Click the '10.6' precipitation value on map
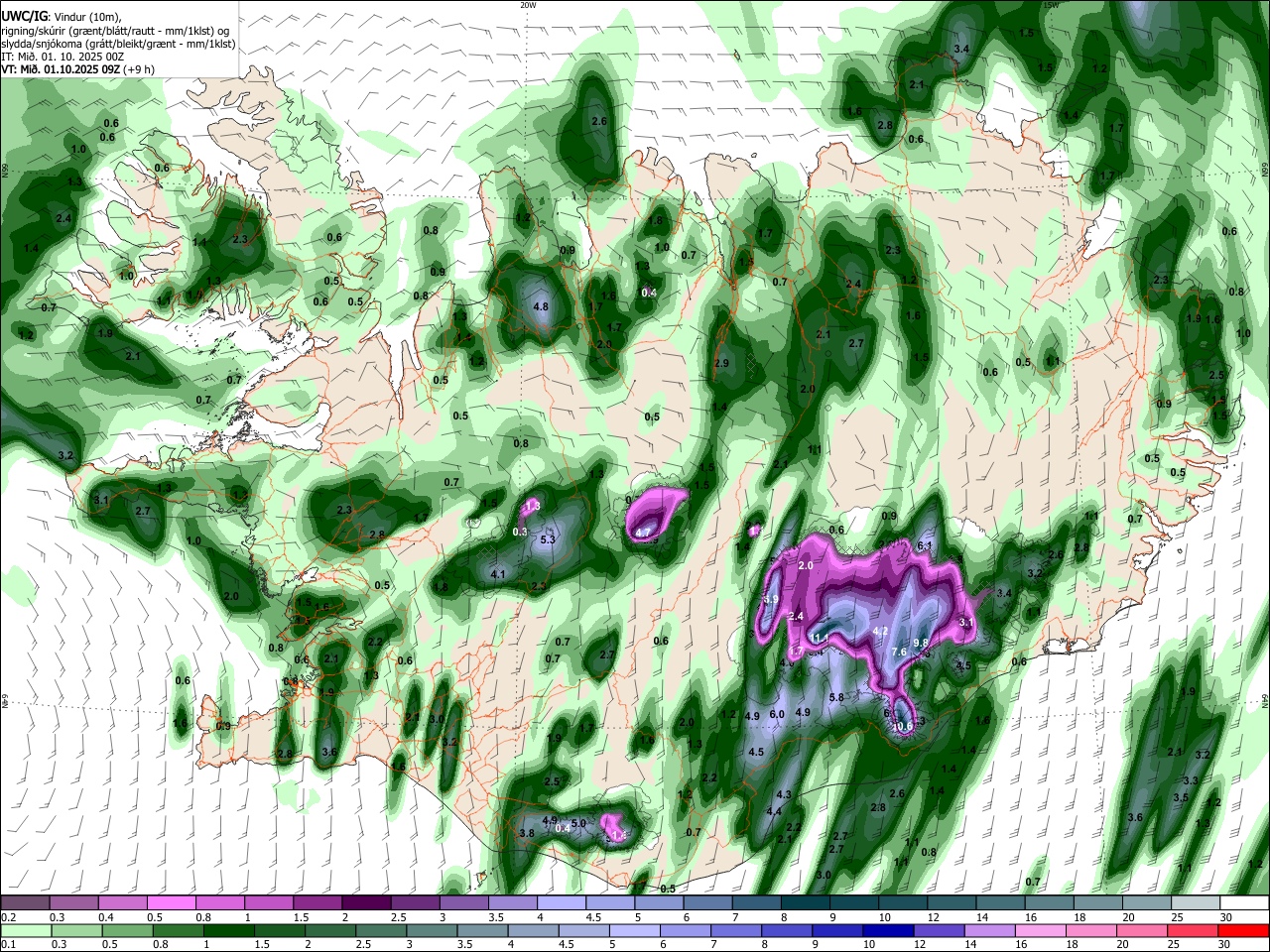 [x=903, y=727]
